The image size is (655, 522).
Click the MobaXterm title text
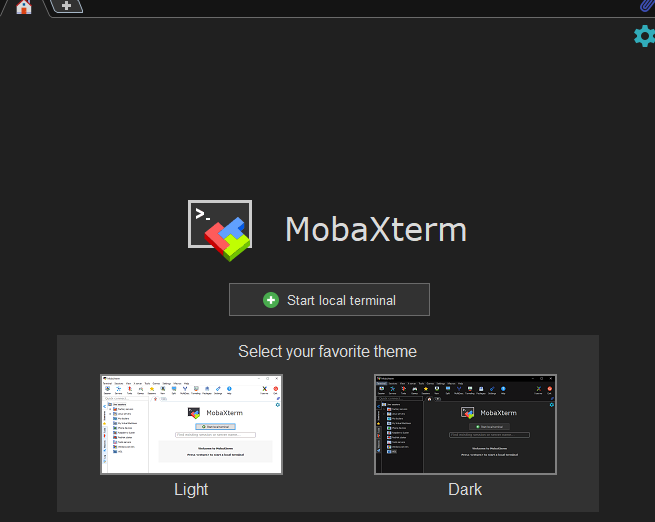pyautogui.click(x=376, y=229)
